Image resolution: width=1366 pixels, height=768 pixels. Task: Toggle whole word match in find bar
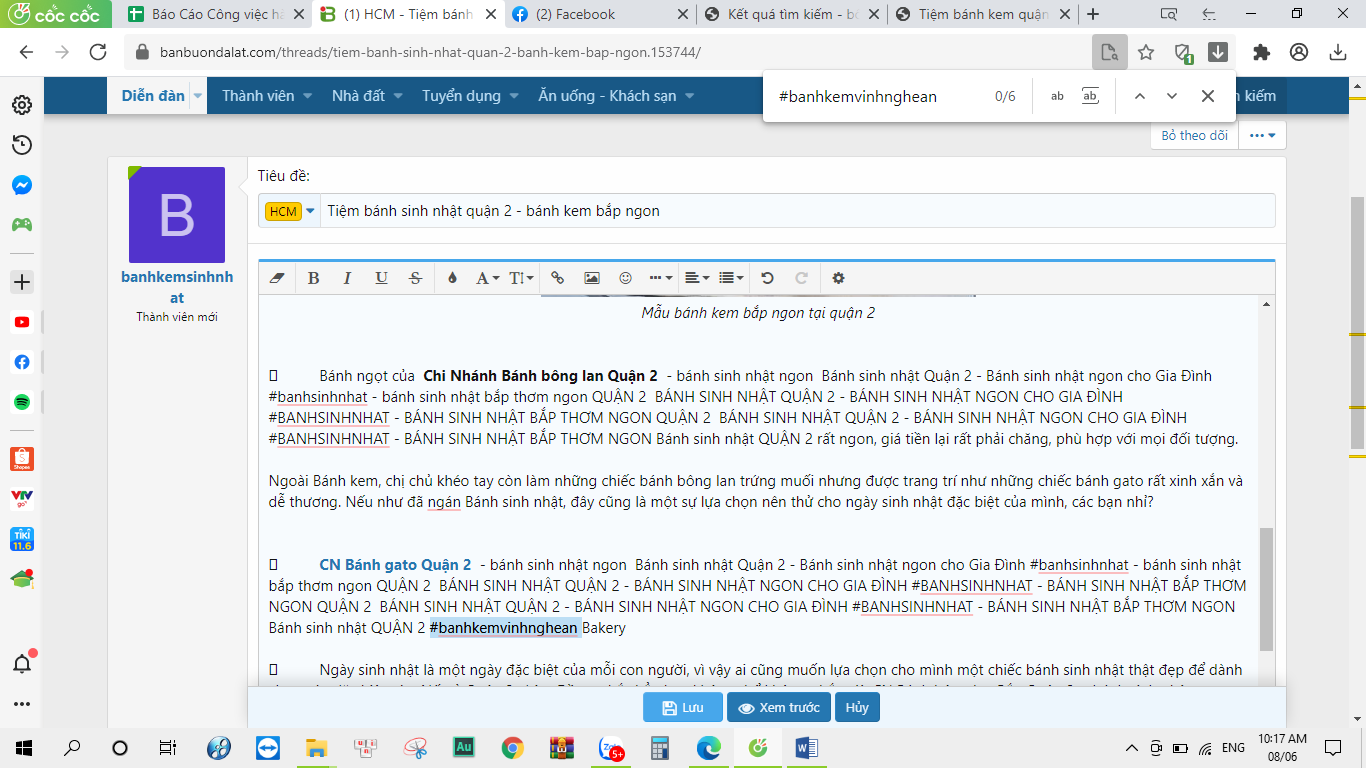1091,96
